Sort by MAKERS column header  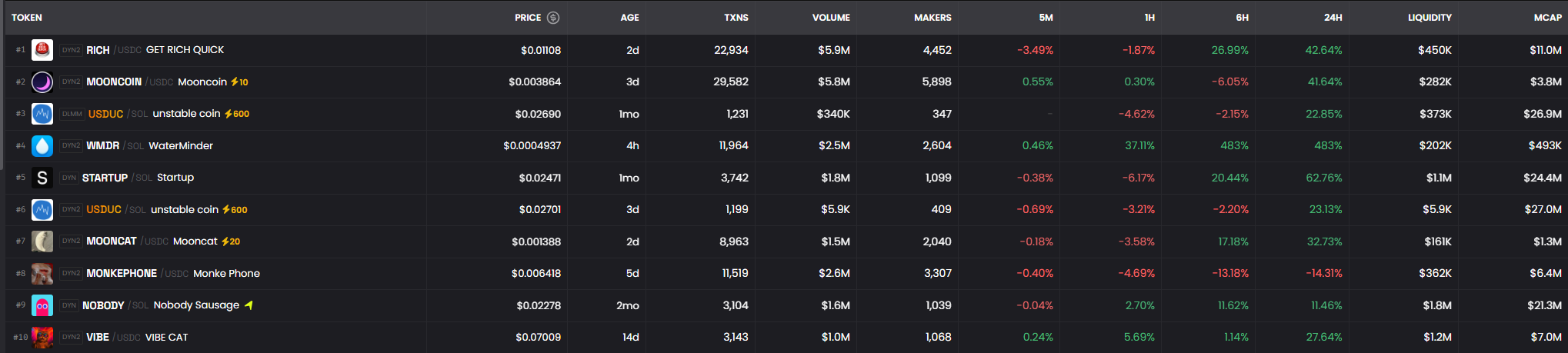click(x=932, y=17)
